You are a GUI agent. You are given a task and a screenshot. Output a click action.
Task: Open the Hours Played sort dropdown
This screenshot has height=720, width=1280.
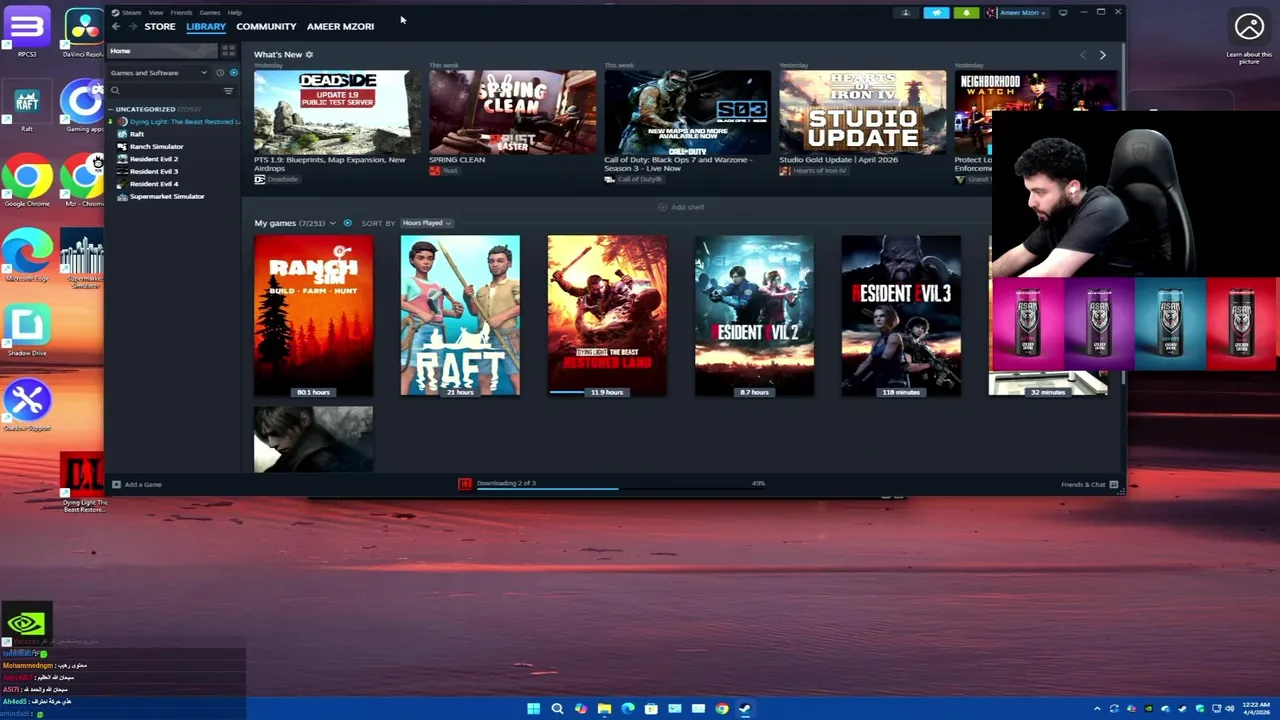427,223
